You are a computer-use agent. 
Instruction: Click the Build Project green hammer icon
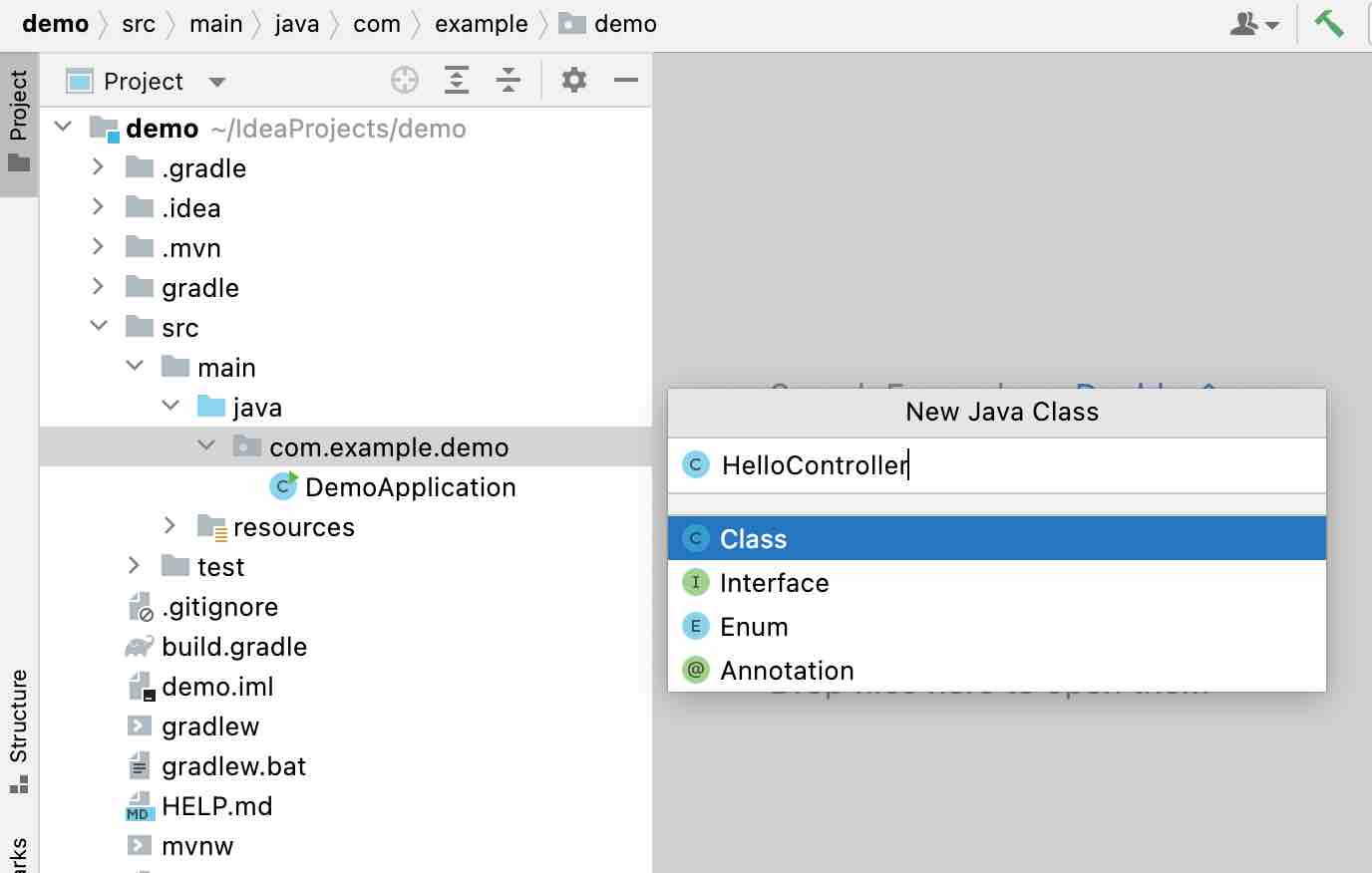[x=1330, y=22]
